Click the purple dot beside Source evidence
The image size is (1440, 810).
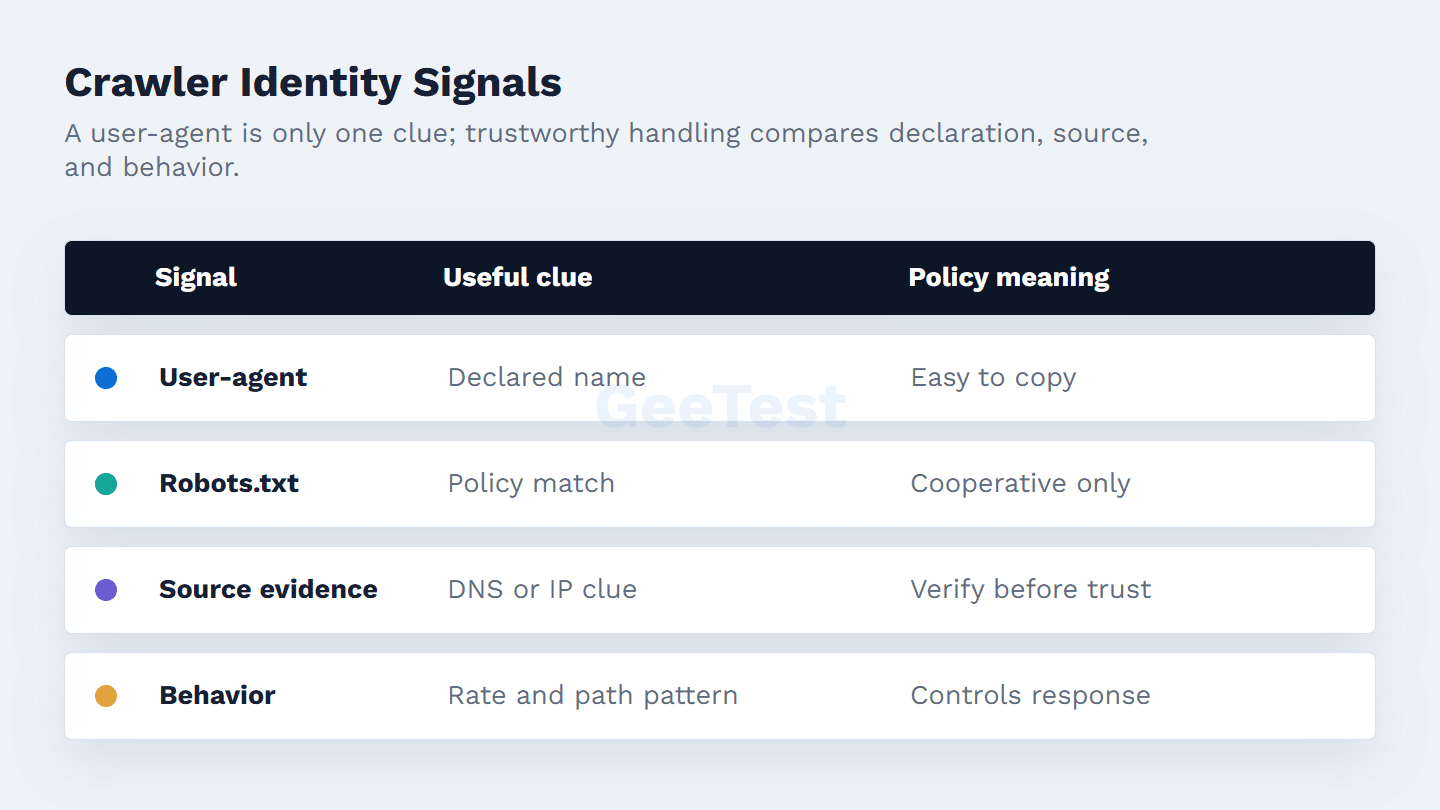pyautogui.click(x=106, y=590)
